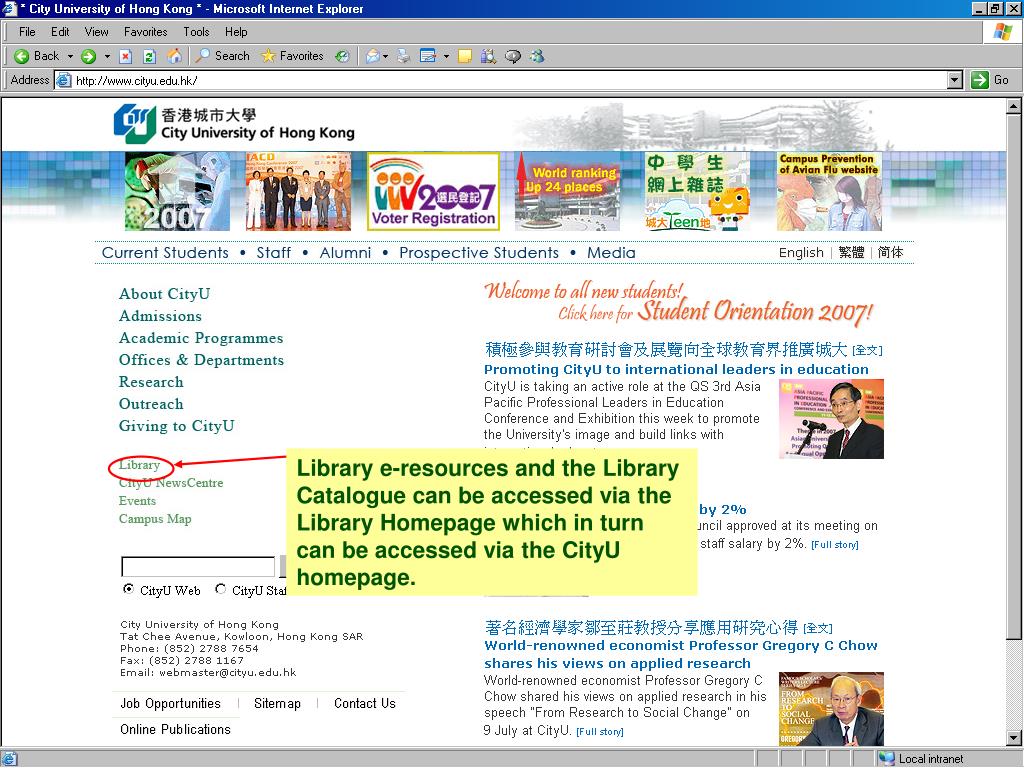Click the Discuss speech bubble icon

click(x=513, y=57)
